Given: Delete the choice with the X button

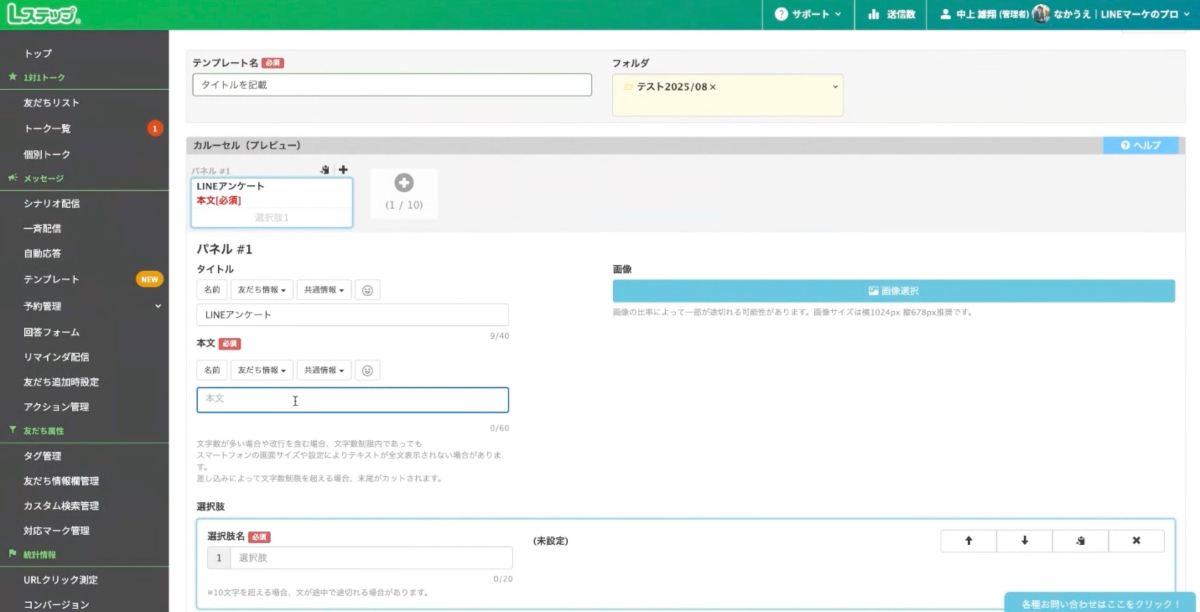Looking at the screenshot, I should (x=1136, y=541).
